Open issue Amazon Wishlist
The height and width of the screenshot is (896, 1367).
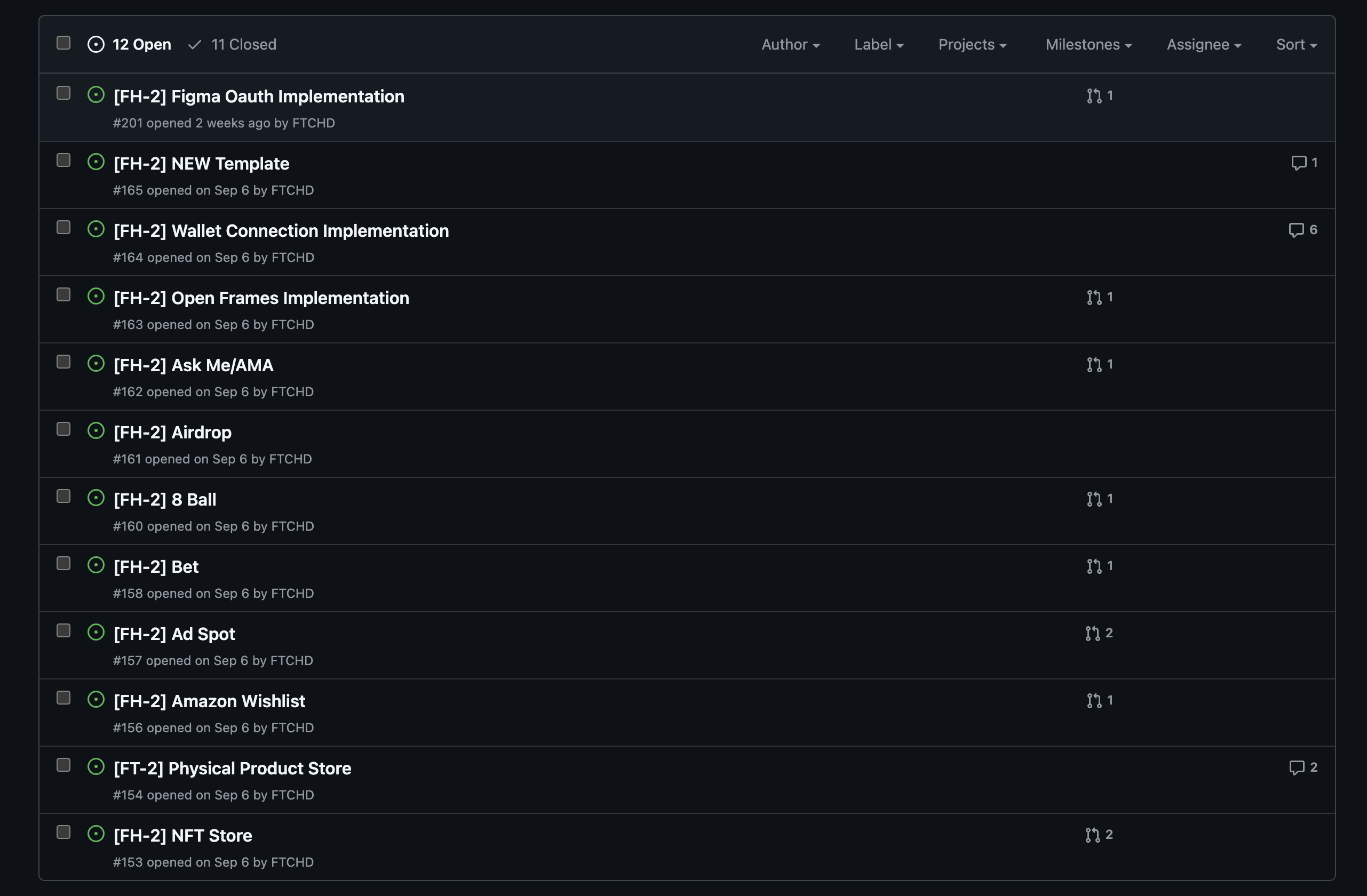pos(210,700)
